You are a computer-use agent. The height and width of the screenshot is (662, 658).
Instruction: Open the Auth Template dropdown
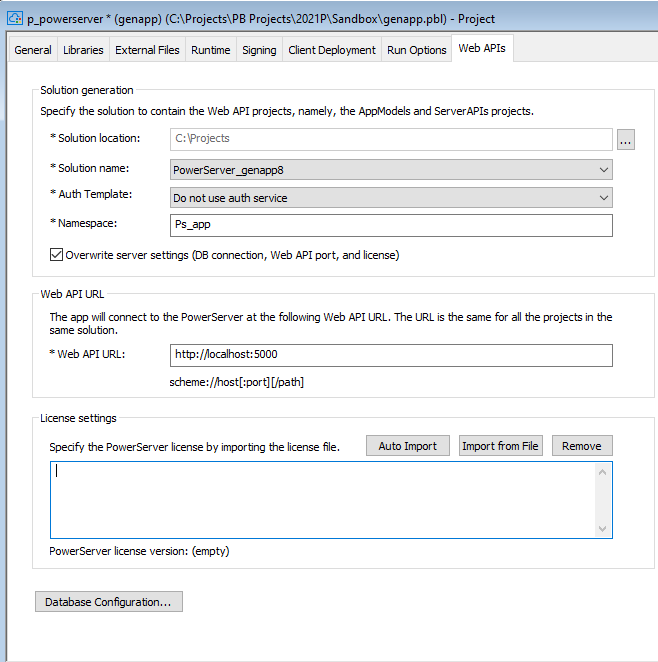pos(391,198)
